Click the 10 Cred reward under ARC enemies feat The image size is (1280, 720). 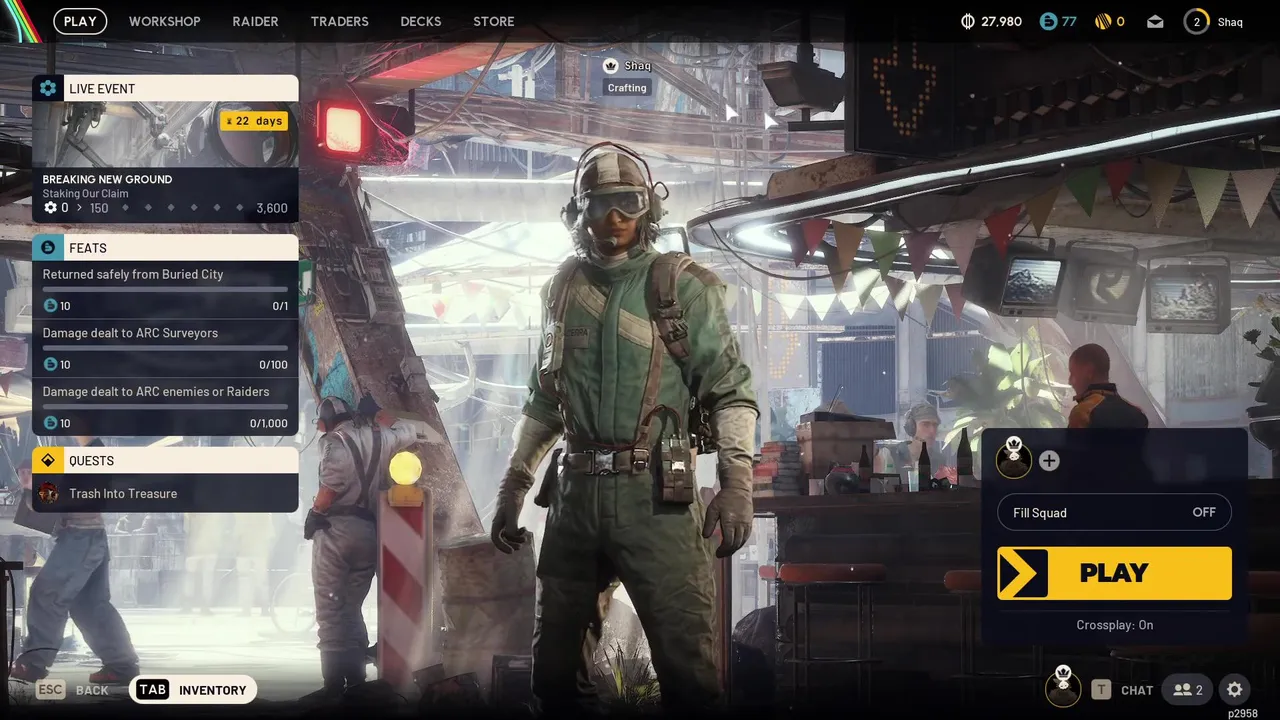(57, 423)
